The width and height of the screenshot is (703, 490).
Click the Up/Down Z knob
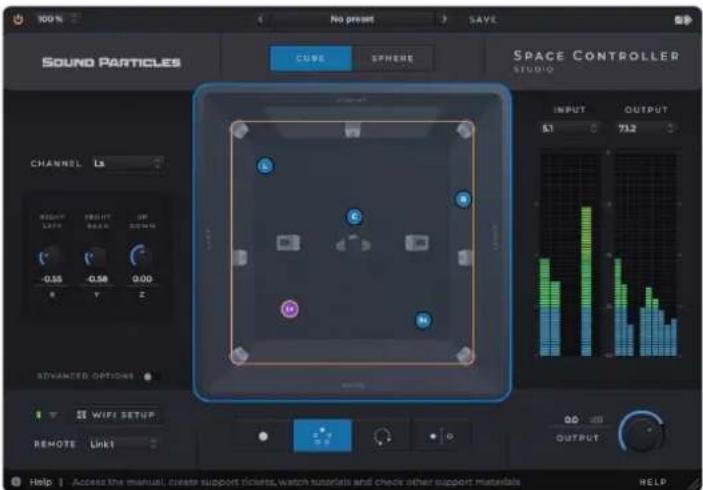pos(141,256)
